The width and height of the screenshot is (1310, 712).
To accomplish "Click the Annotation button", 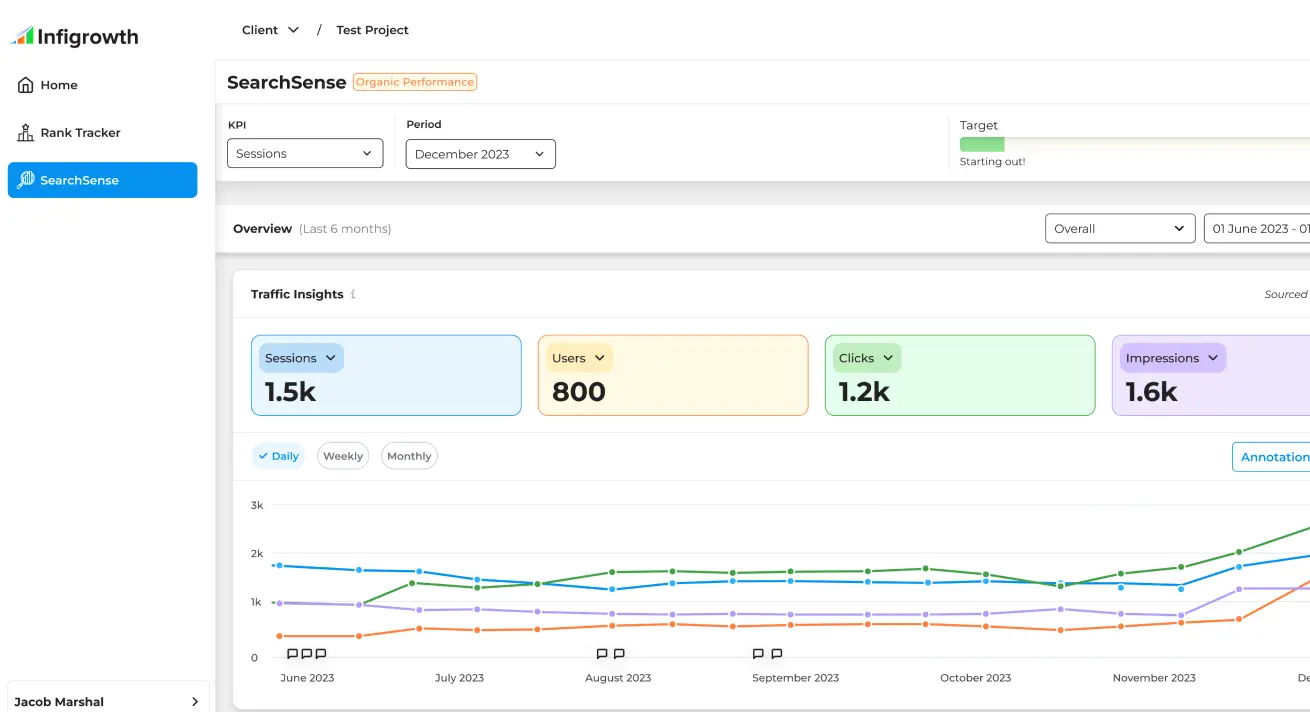I will [1271, 457].
